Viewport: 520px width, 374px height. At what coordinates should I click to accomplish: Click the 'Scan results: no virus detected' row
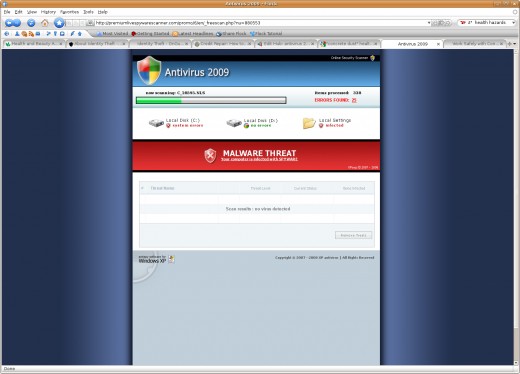(257, 209)
